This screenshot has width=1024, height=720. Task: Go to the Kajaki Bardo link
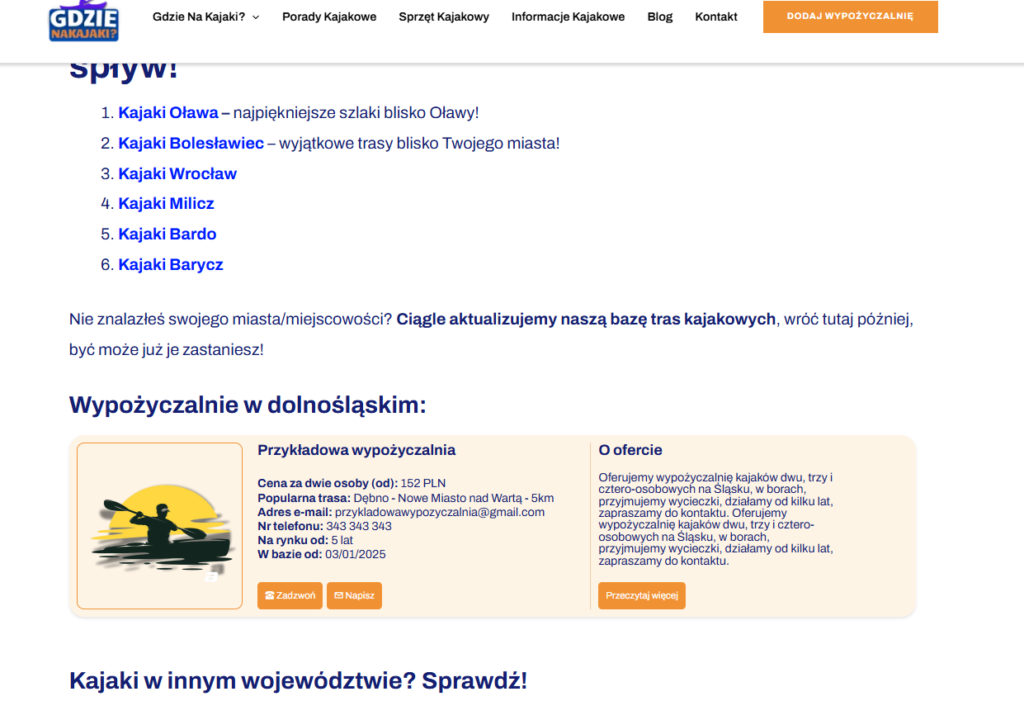pos(167,234)
